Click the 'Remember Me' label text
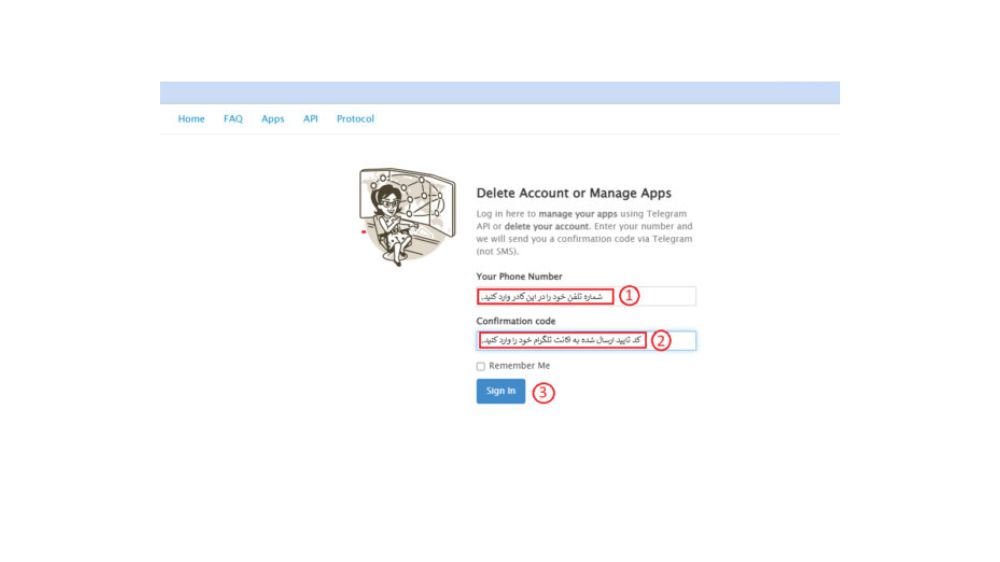The height and width of the screenshot is (562, 1000). pyautogui.click(x=519, y=366)
